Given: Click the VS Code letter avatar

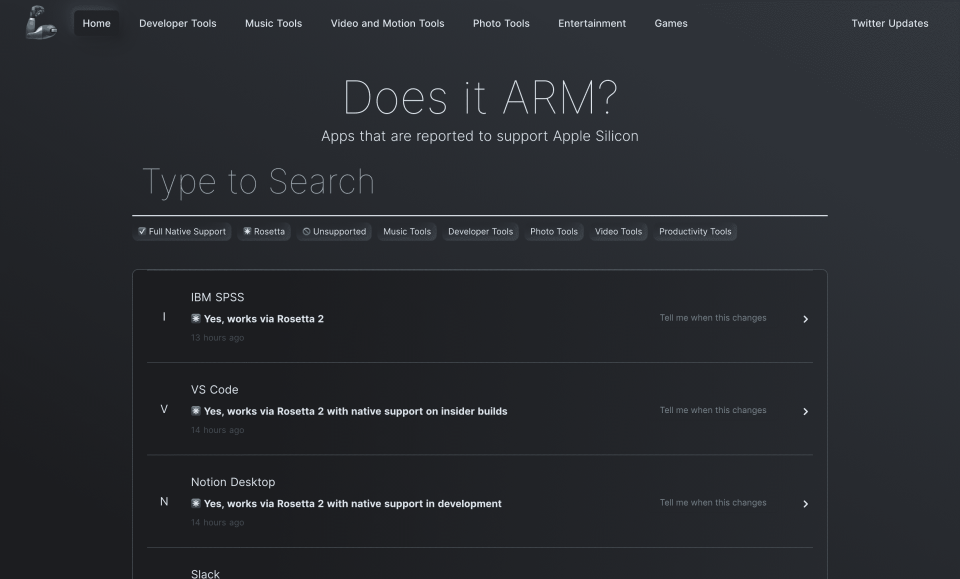Looking at the screenshot, I should (x=164, y=410).
